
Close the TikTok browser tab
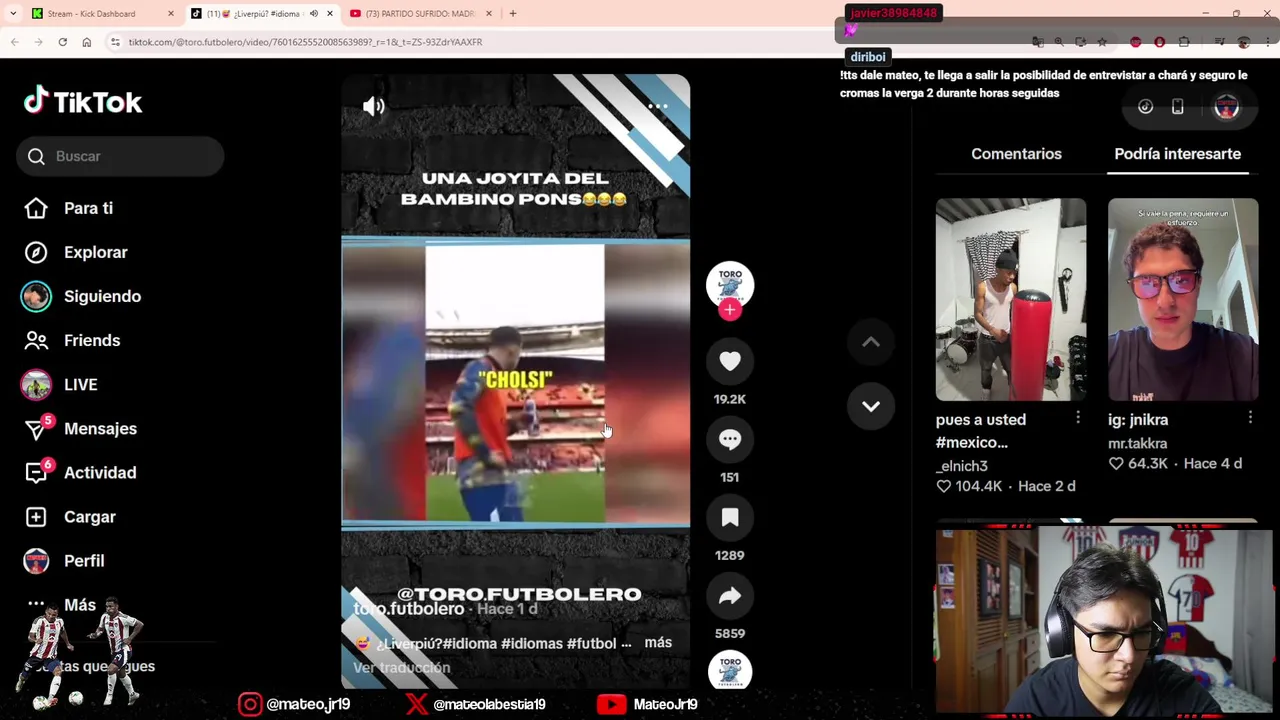click(330, 14)
